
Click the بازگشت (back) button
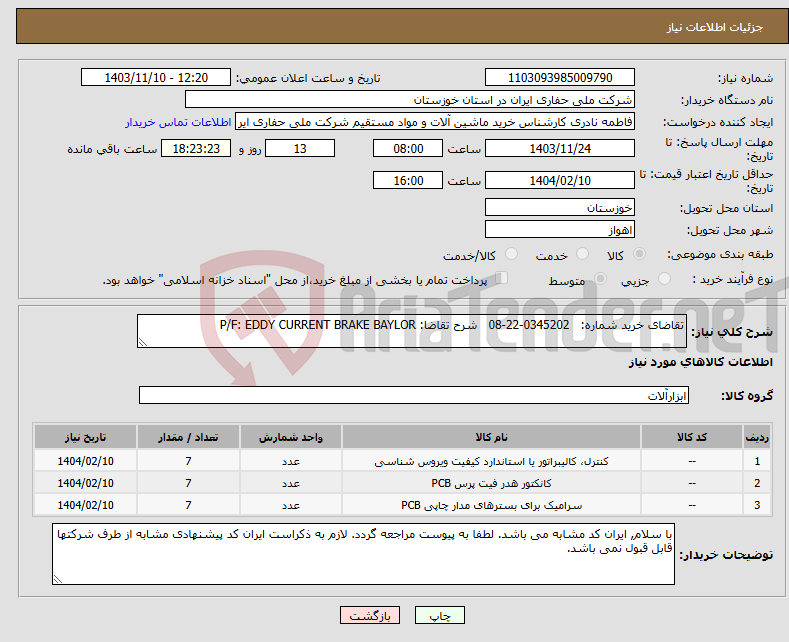[369, 615]
